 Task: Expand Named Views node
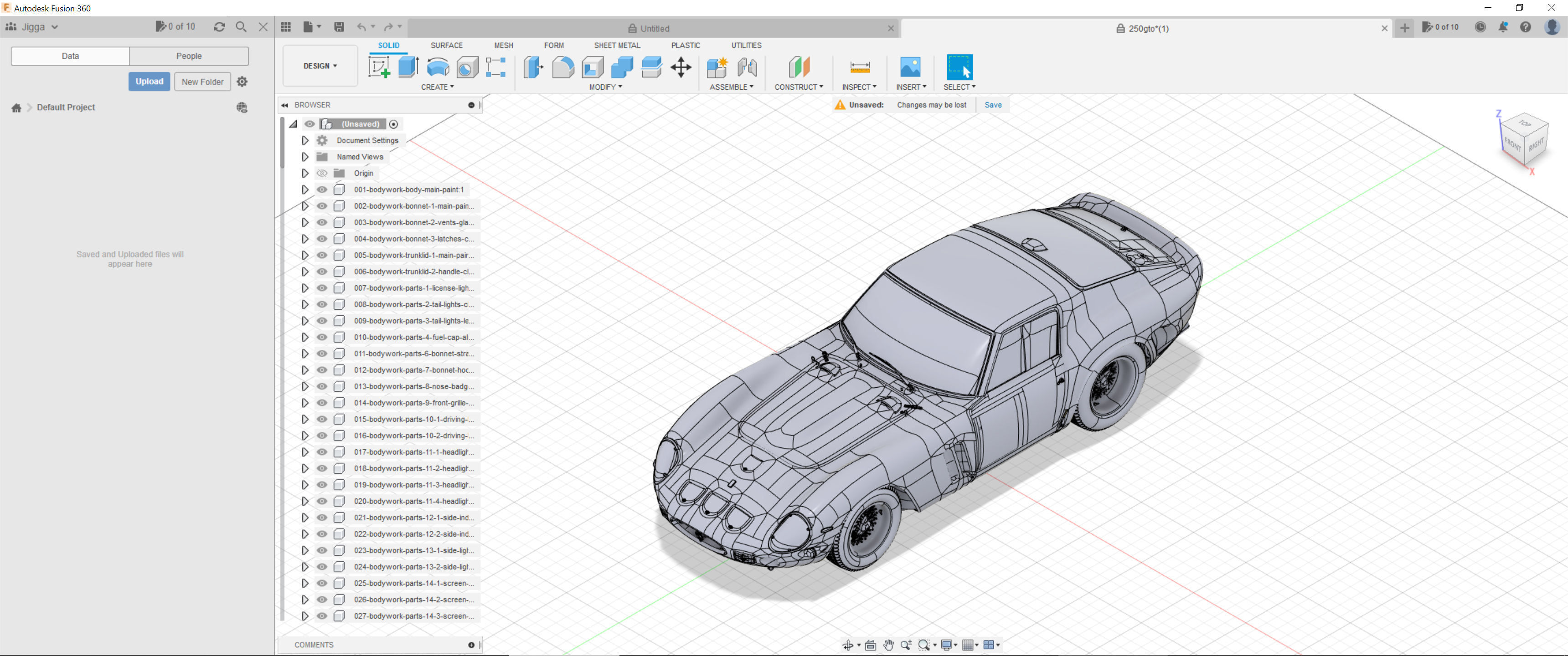coord(305,157)
